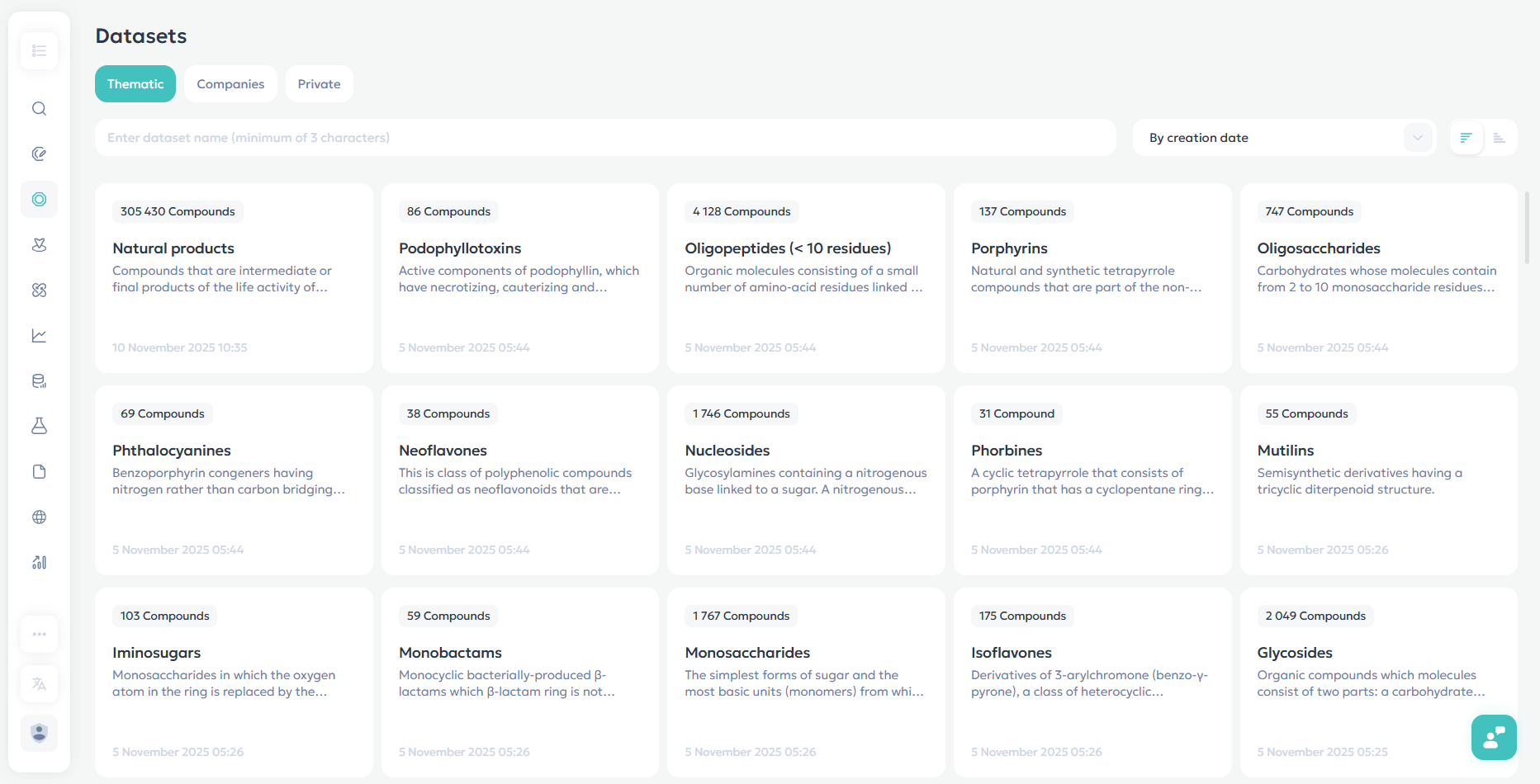
Task: Open the Monosaccharides dataset card
Action: coord(806,682)
